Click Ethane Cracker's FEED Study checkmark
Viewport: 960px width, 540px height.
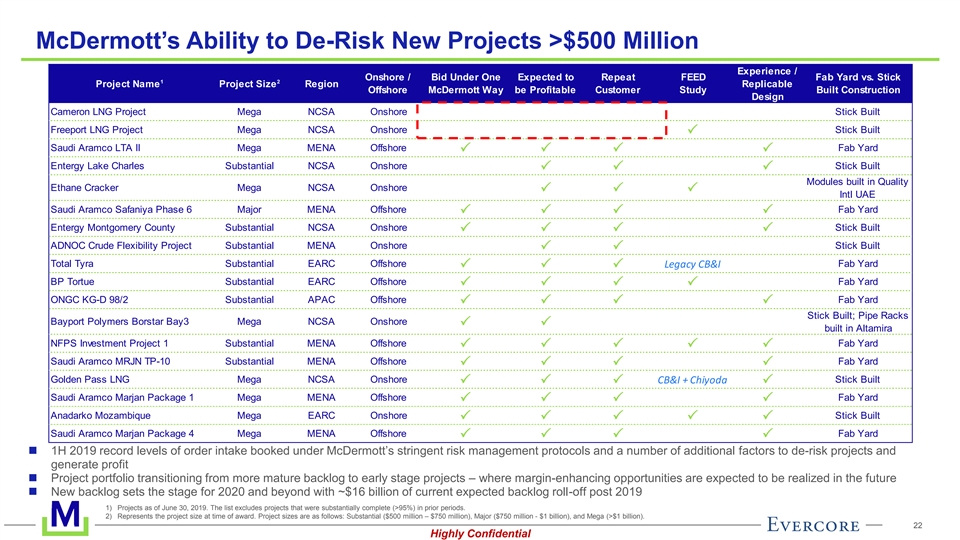coord(692,186)
